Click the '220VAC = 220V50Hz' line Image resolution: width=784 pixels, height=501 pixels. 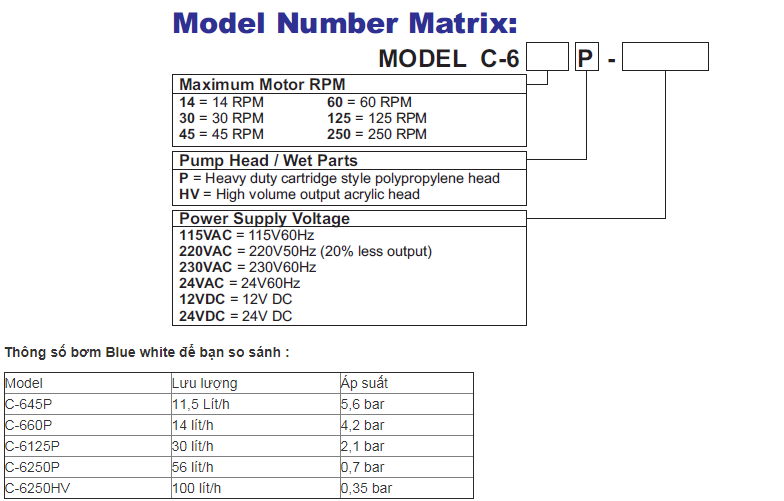[x=306, y=251]
